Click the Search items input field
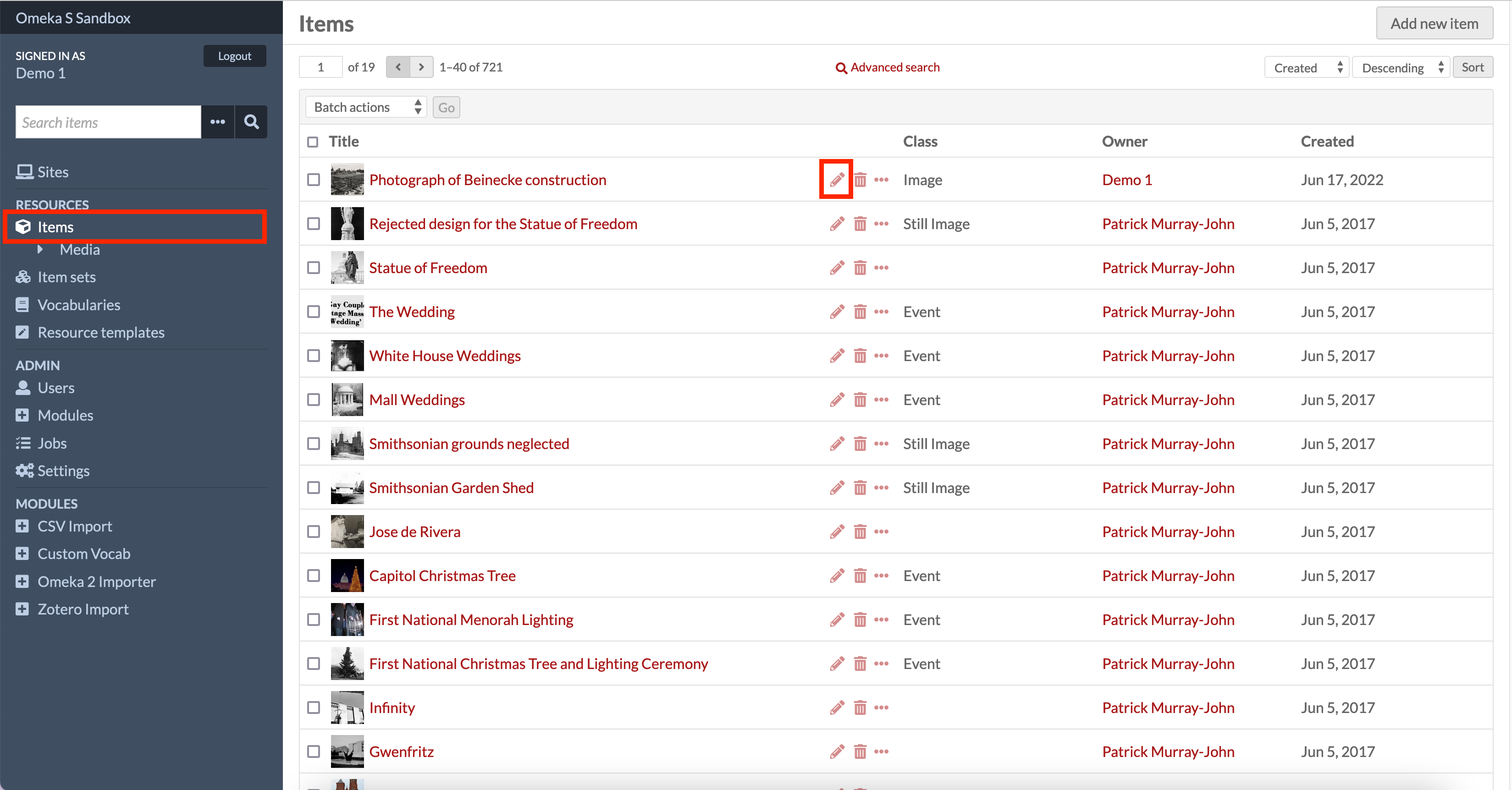This screenshot has width=1512, height=790. point(108,122)
